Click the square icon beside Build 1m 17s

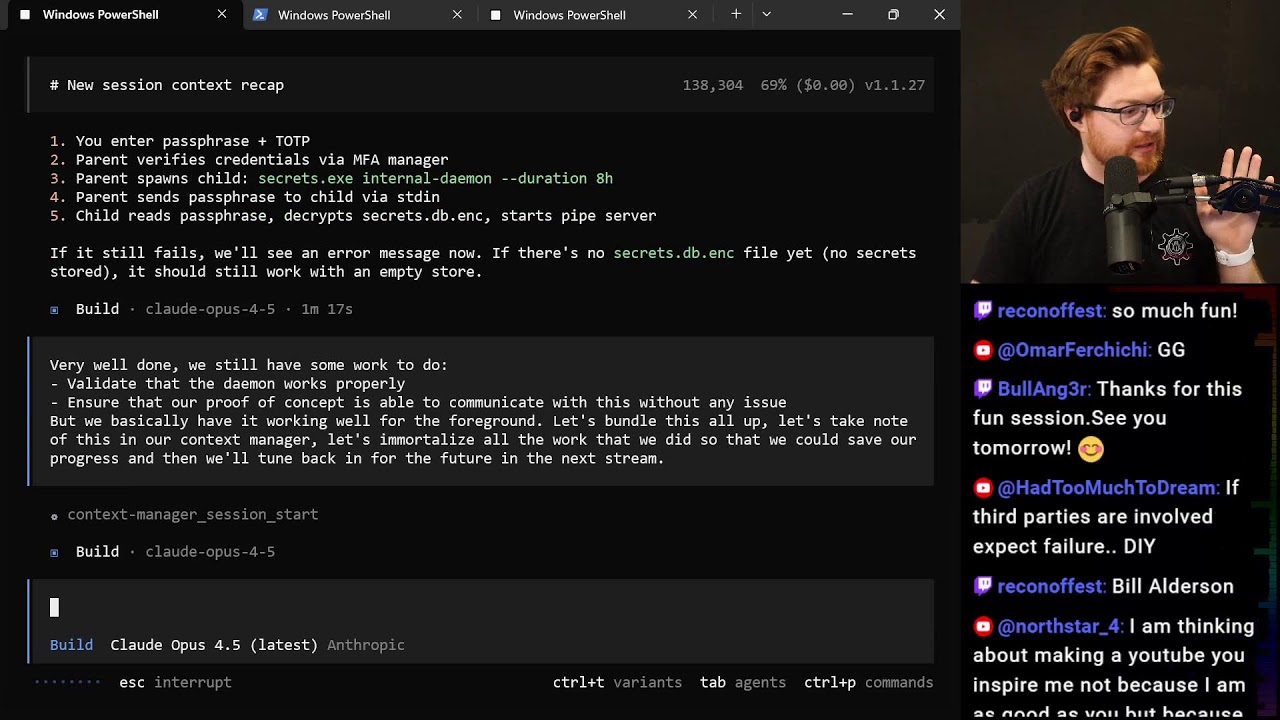54,310
